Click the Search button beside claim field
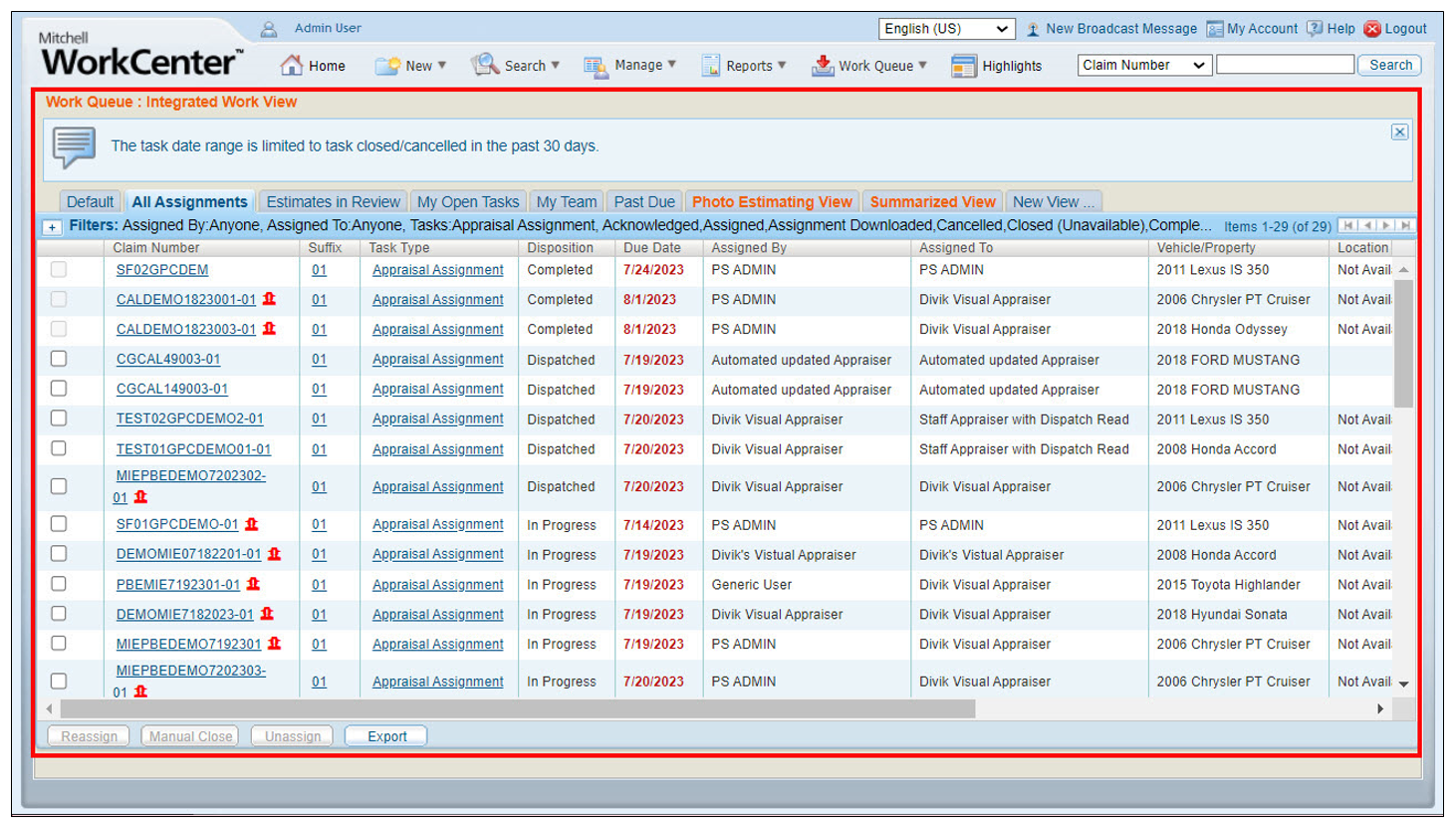 point(1390,66)
